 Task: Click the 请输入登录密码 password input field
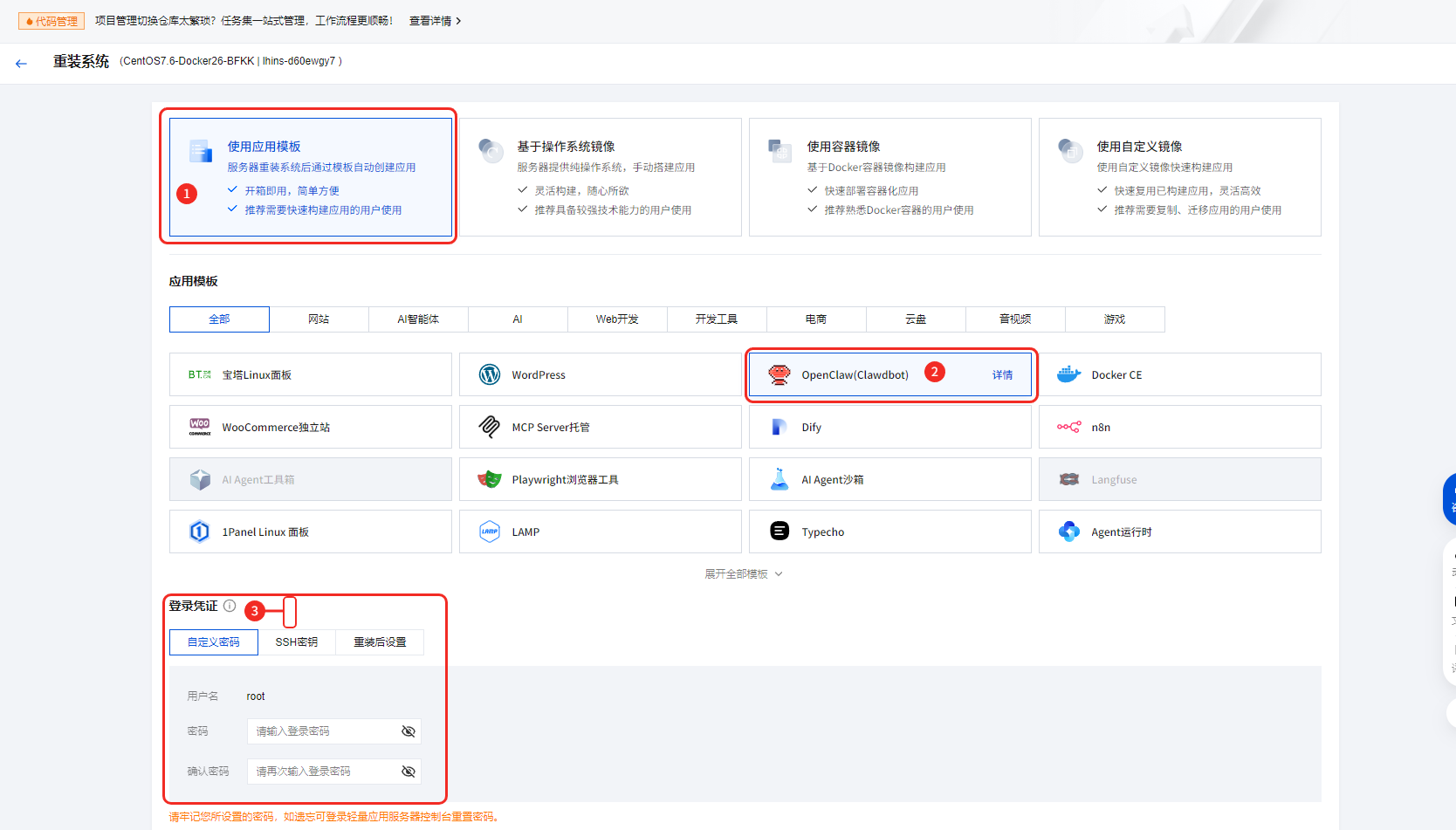pos(323,731)
